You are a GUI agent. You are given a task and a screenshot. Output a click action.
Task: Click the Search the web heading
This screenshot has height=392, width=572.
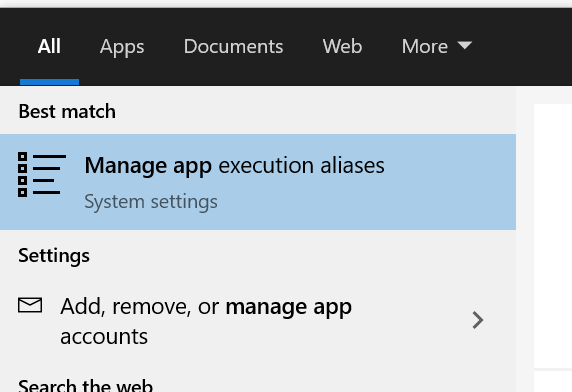click(x=85, y=385)
